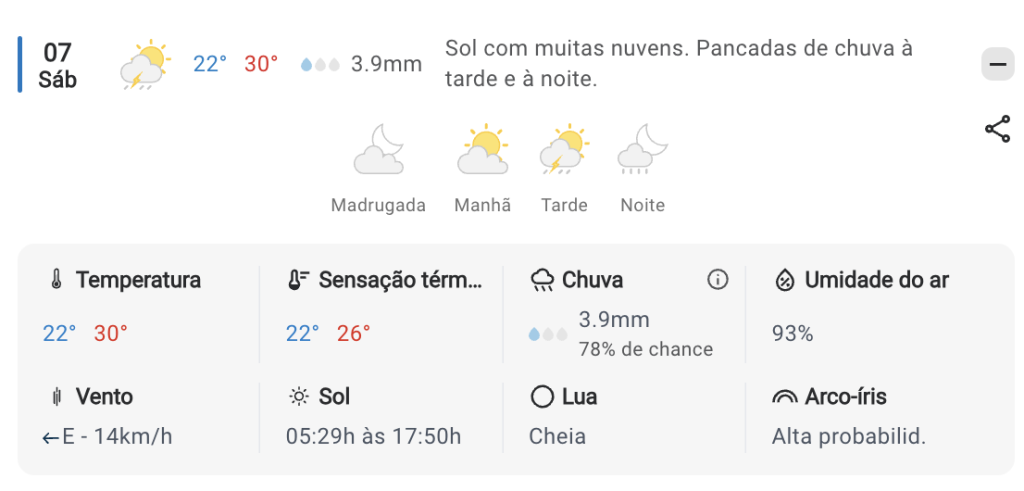The height and width of the screenshot is (491, 1024).
Task: Click the Alta probabilid. rainbow text
Action: (x=849, y=437)
